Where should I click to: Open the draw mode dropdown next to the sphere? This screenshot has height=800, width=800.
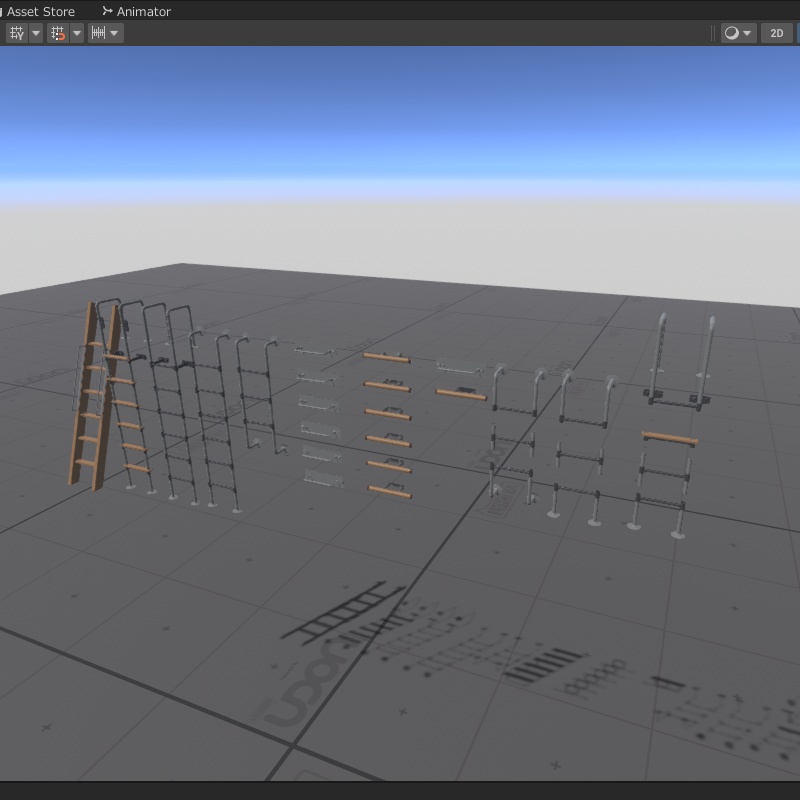747,33
